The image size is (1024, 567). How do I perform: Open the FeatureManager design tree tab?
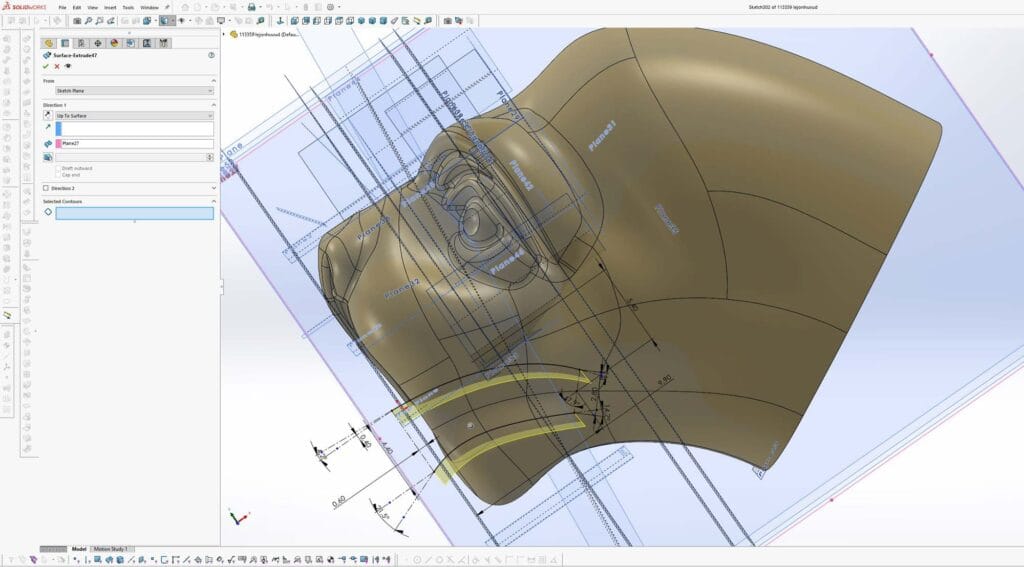(x=48, y=43)
